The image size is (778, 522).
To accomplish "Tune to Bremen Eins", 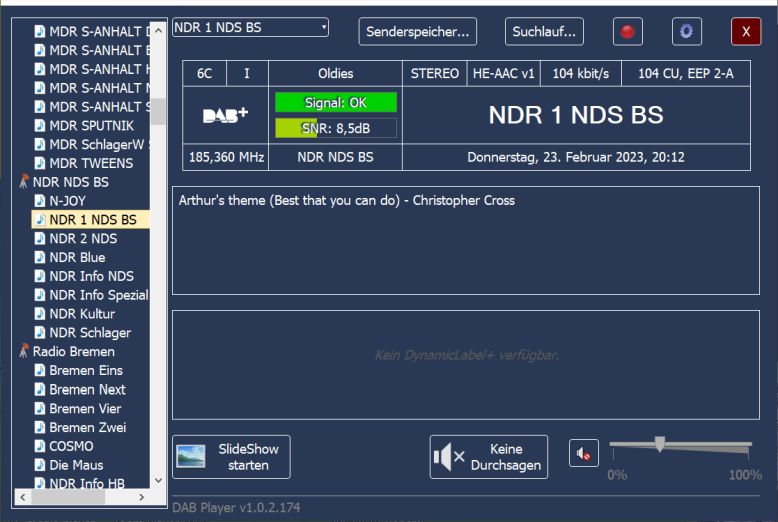I will 86,371.
